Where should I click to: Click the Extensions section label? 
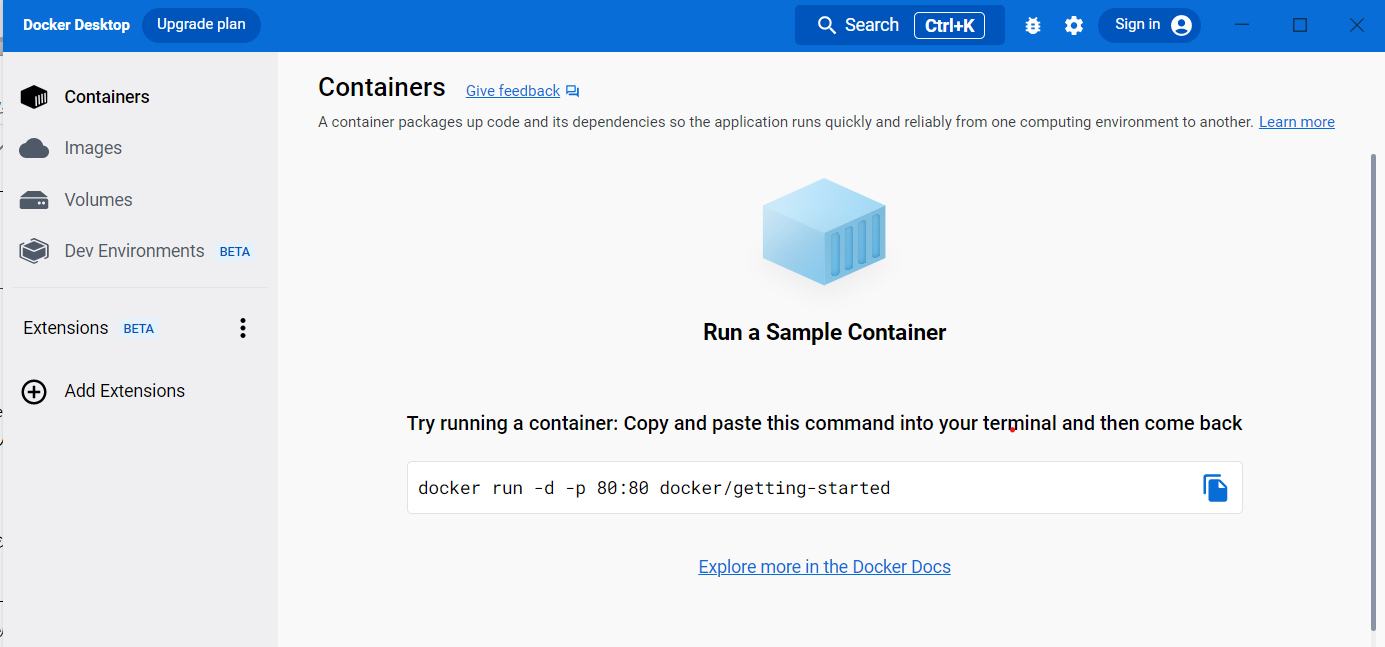[x=66, y=328]
